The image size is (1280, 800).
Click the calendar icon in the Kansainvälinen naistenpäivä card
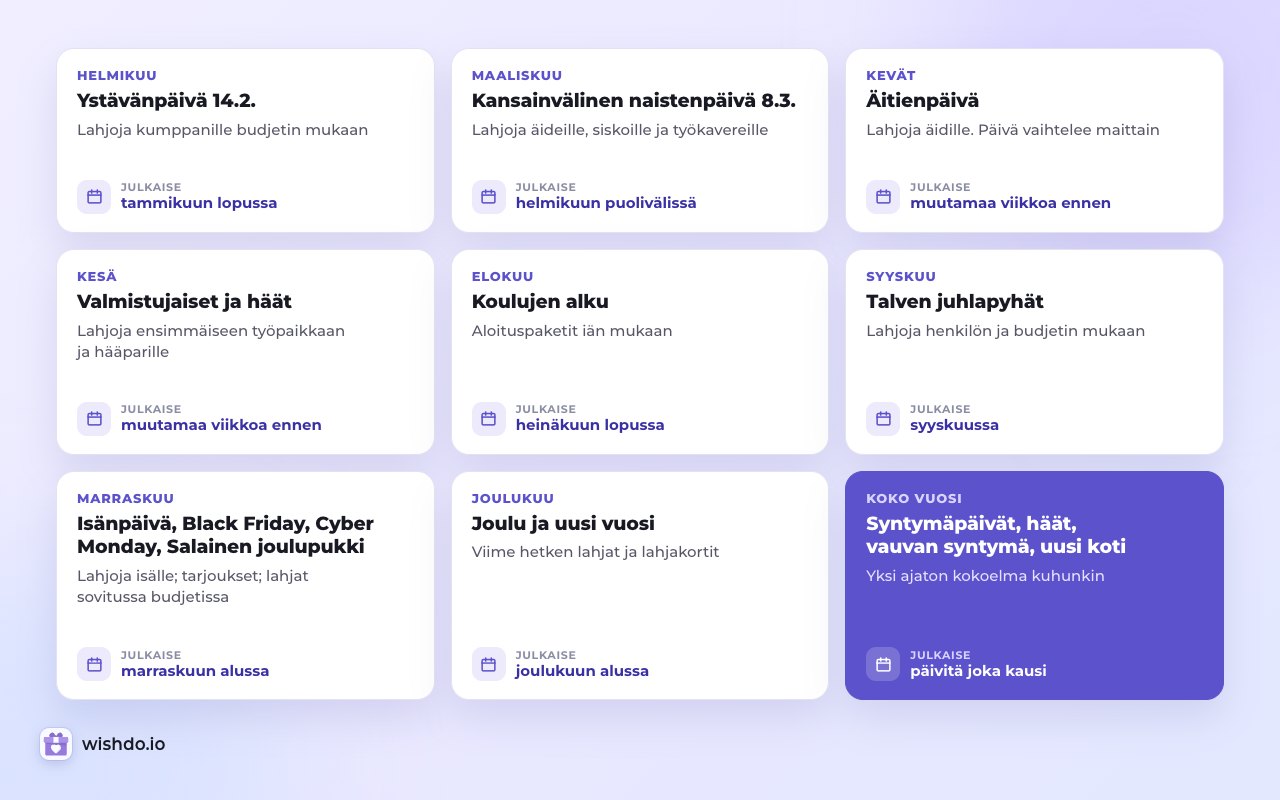(x=489, y=196)
